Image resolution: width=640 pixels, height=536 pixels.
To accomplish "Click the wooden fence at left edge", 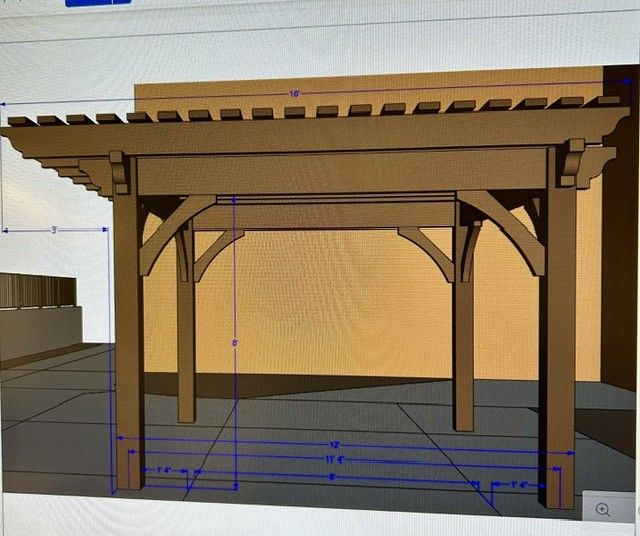I will [x=38, y=290].
